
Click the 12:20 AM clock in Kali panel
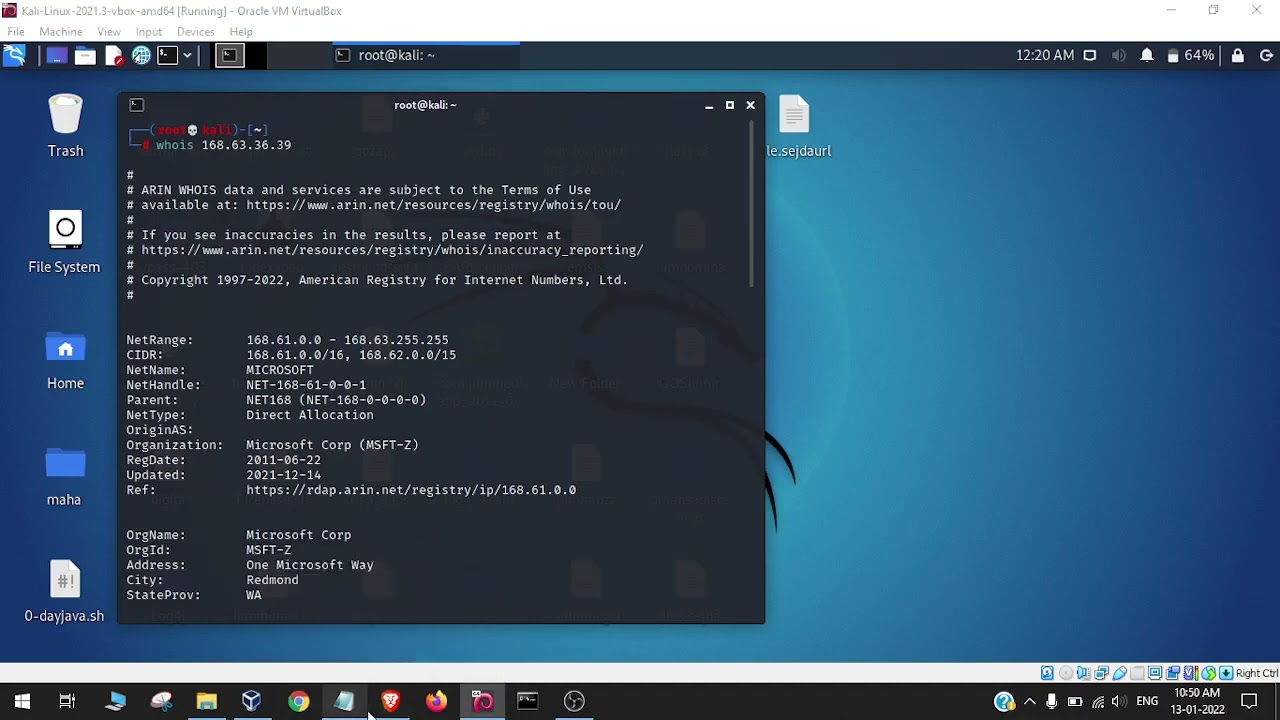[1045, 56]
